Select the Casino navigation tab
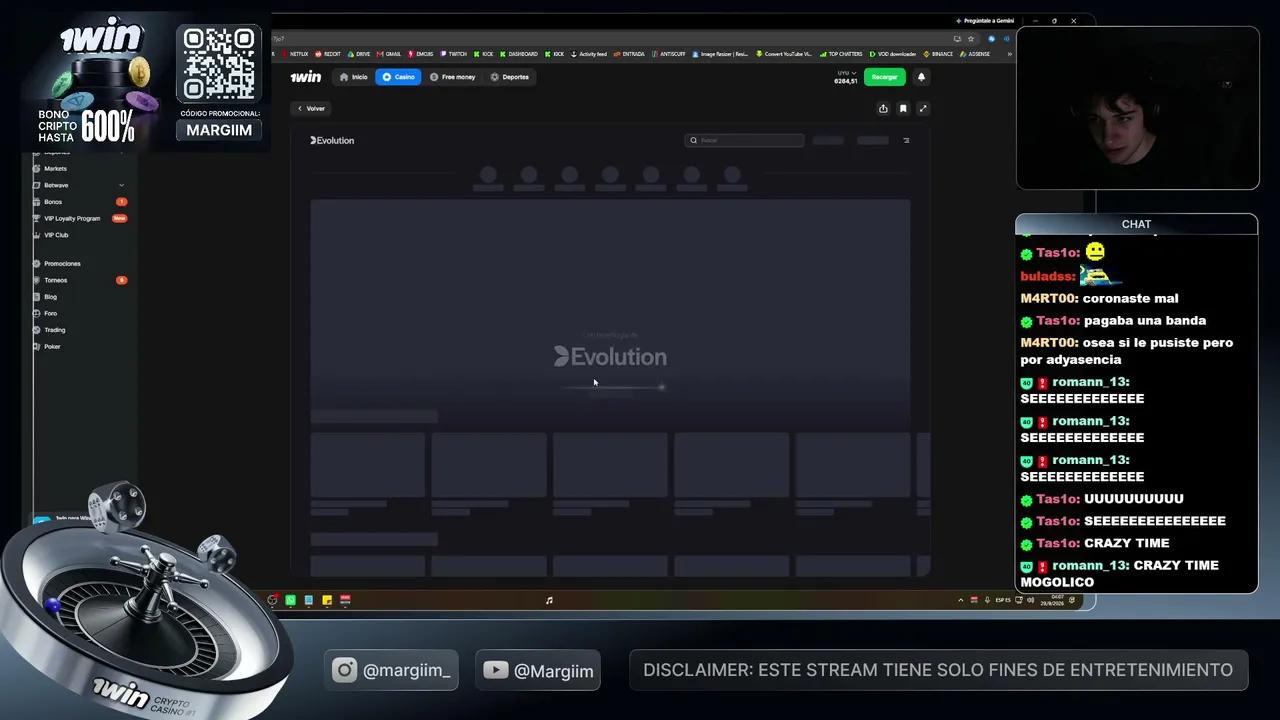 click(398, 77)
